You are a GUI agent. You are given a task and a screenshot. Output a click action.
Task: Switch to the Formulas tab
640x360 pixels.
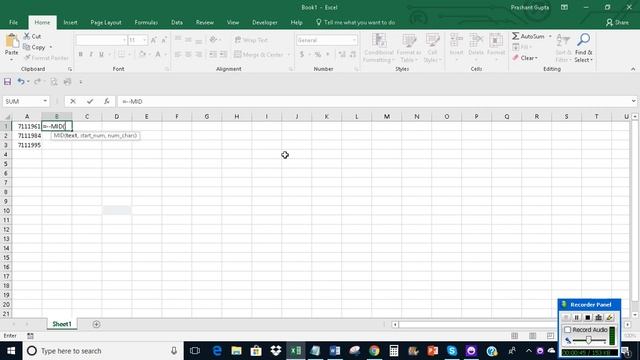tap(146, 22)
